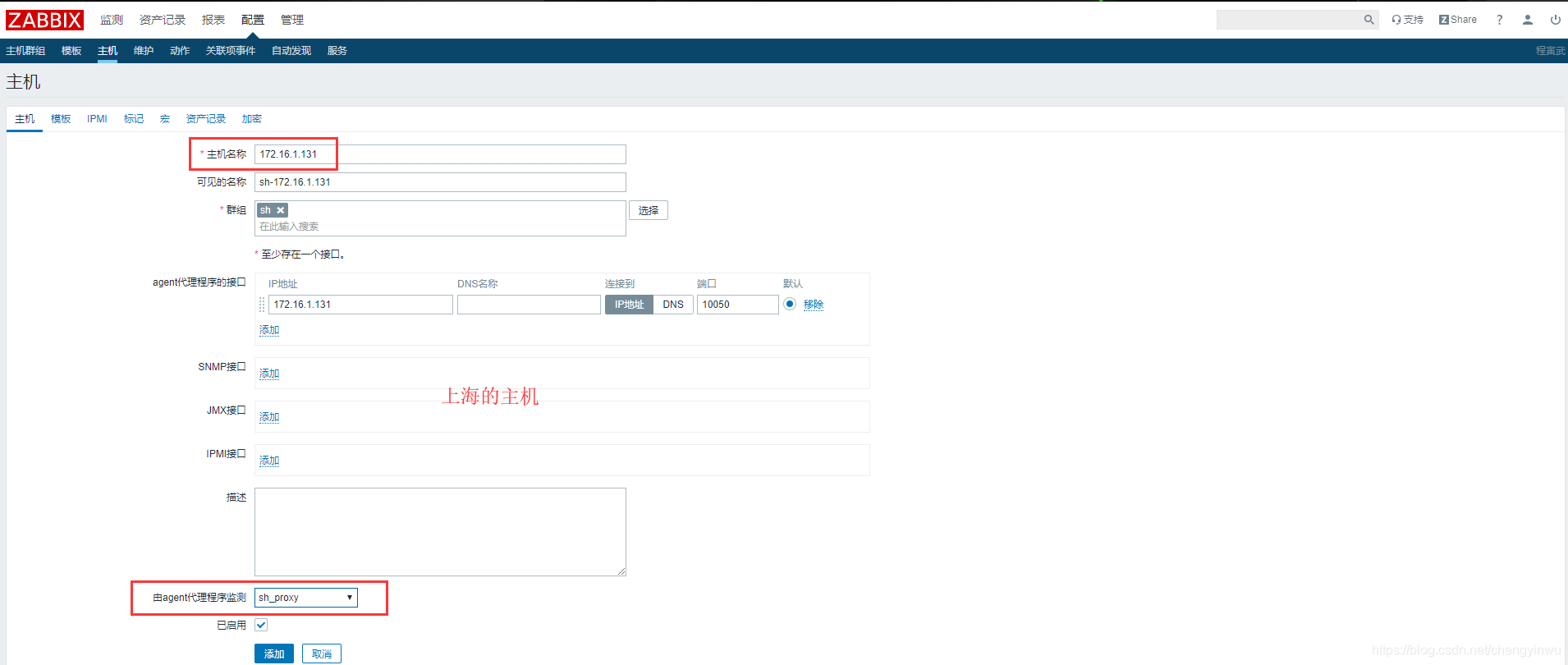This screenshot has height=665, width=1568.
Task: Click 移除 to remove agent interface
Action: [x=814, y=305]
